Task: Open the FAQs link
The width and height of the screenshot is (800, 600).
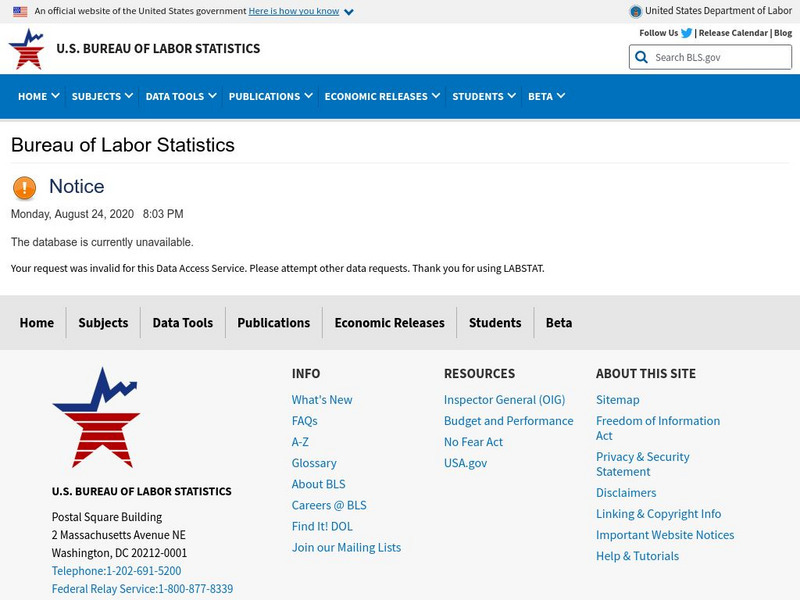Action: pos(305,421)
